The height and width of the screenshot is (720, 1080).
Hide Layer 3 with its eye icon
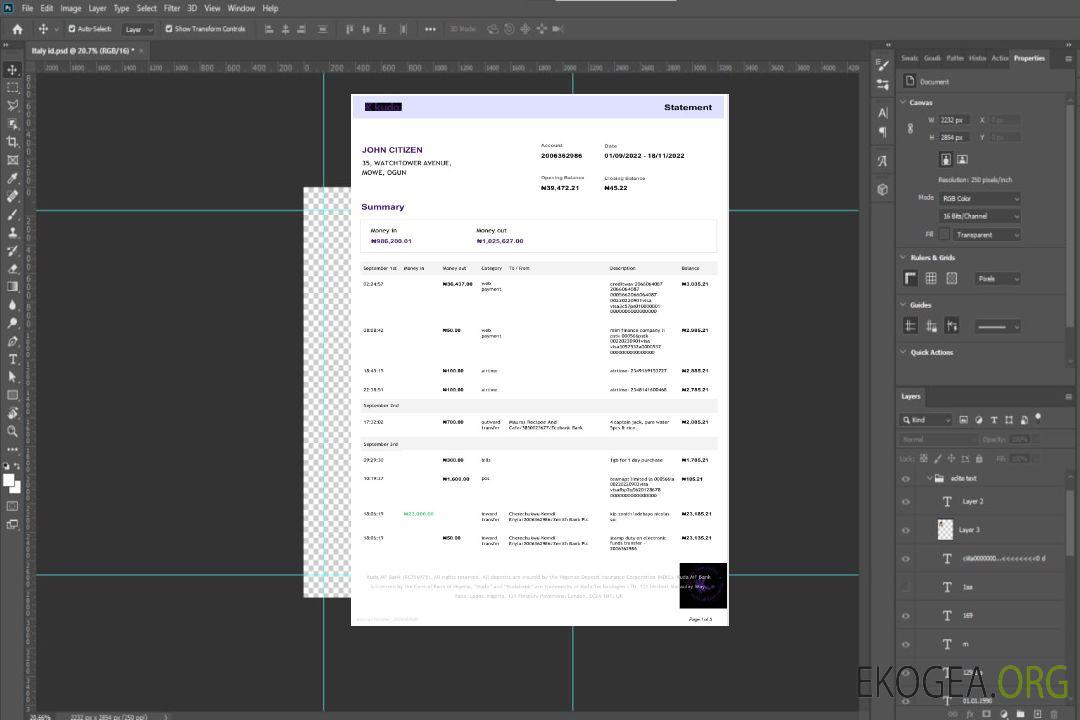coord(906,530)
